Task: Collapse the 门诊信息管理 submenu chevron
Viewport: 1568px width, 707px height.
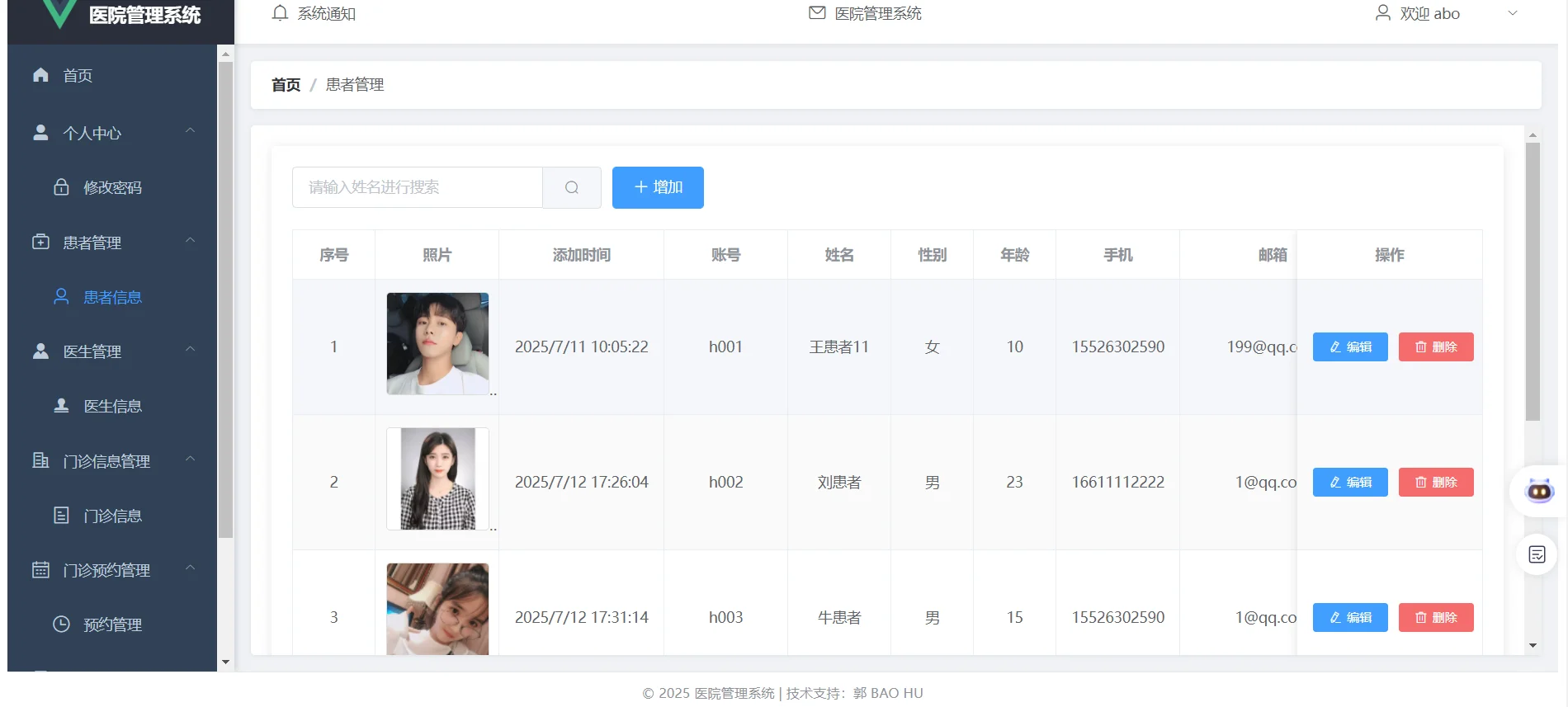Action: coord(191,460)
